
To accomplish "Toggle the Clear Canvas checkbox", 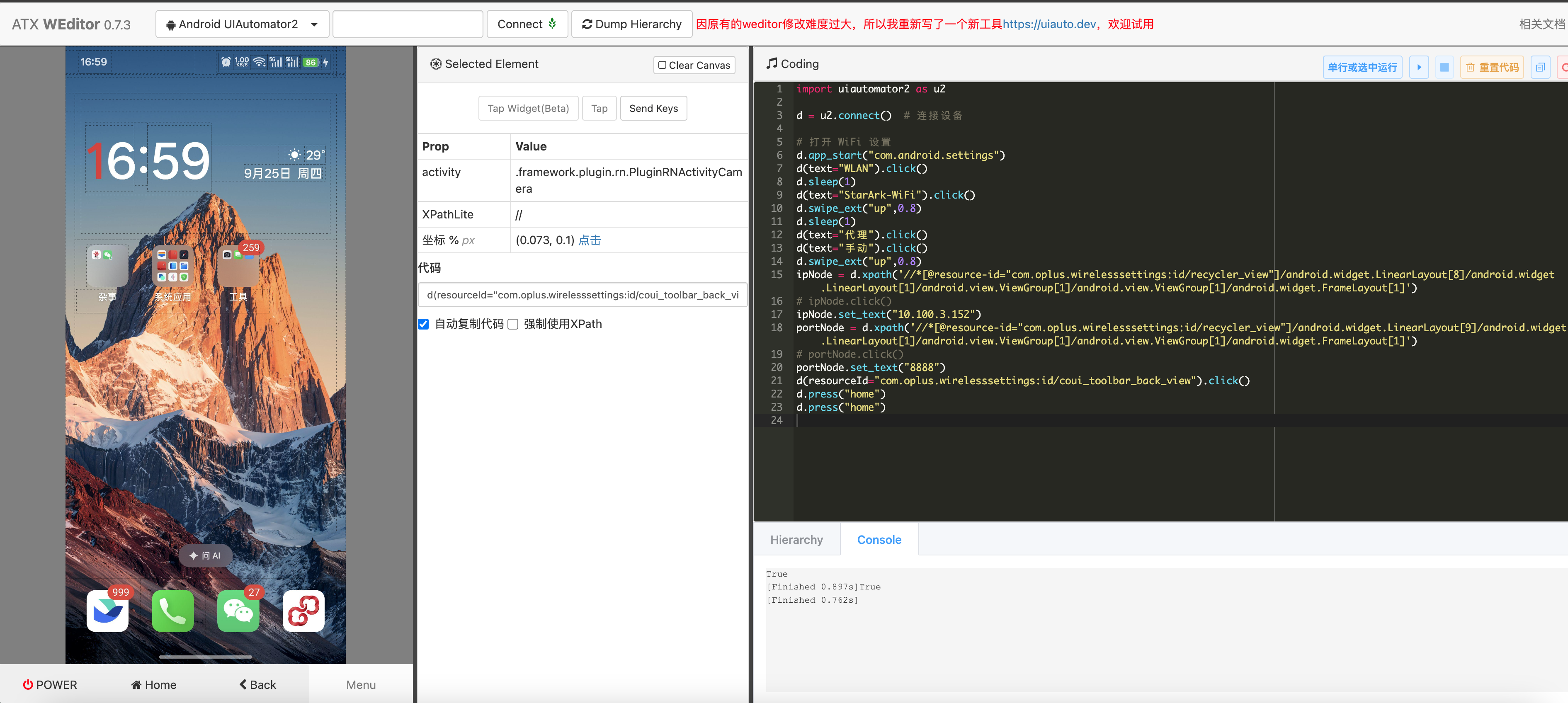I will click(662, 65).
